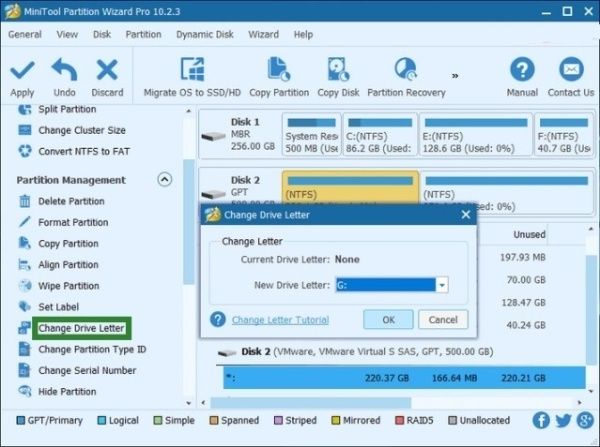Open the Partition Recovery tool
This screenshot has height=447, width=600.
click(405, 70)
